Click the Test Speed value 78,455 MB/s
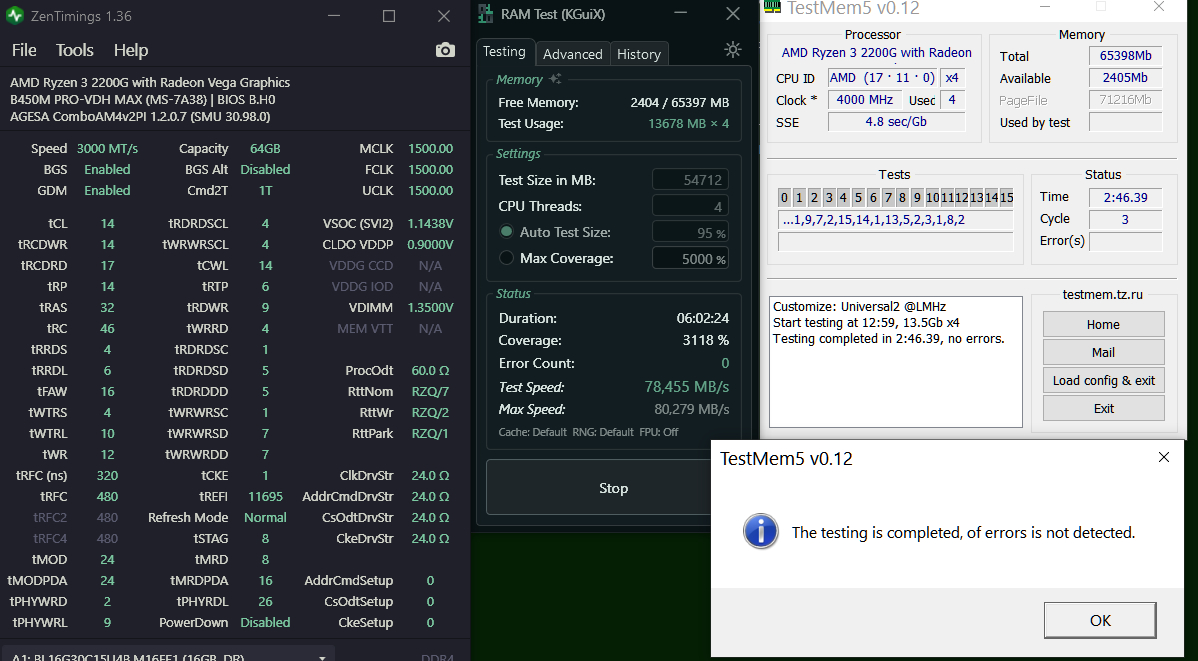The height and width of the screenshot is (661, 1198). pos(687,387)
